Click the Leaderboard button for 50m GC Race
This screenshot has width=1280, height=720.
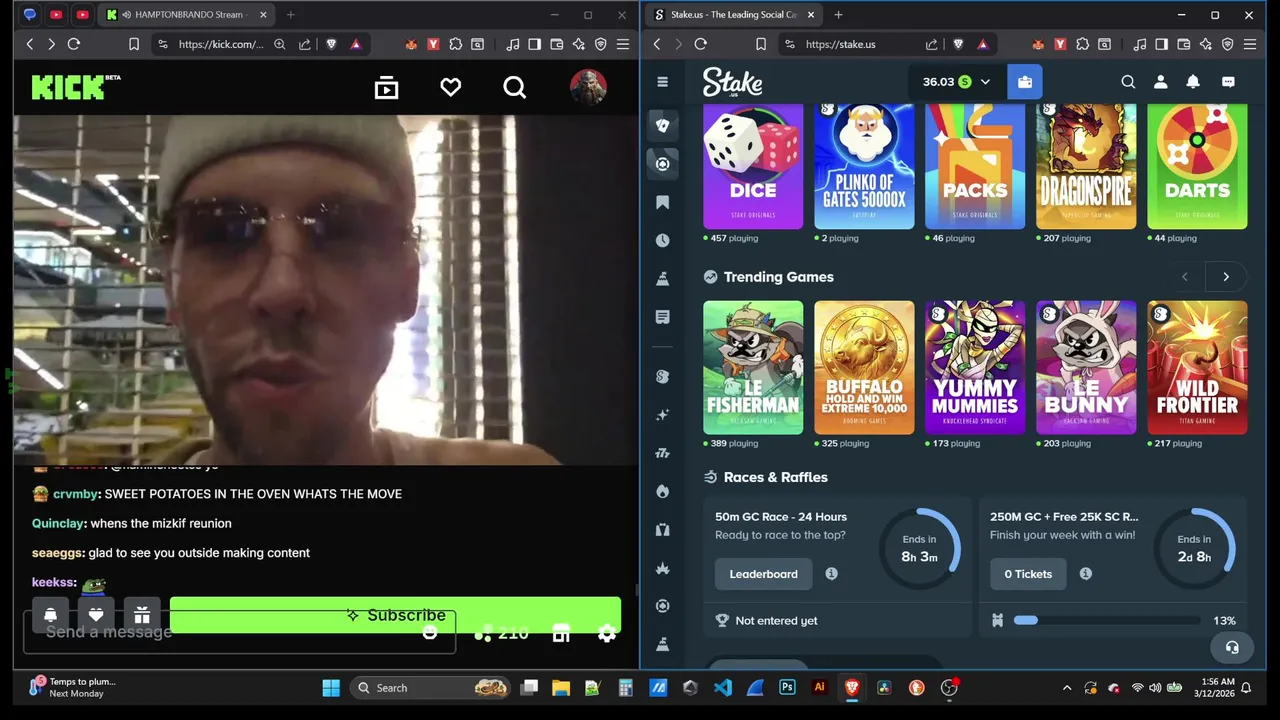763,574
